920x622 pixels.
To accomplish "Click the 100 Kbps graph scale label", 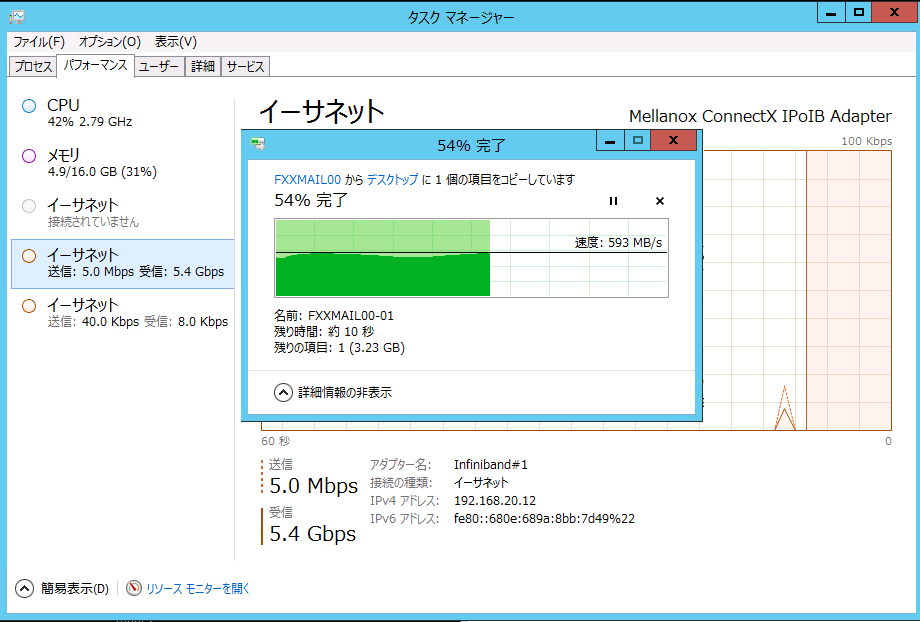I will click(x=866, y=141).
